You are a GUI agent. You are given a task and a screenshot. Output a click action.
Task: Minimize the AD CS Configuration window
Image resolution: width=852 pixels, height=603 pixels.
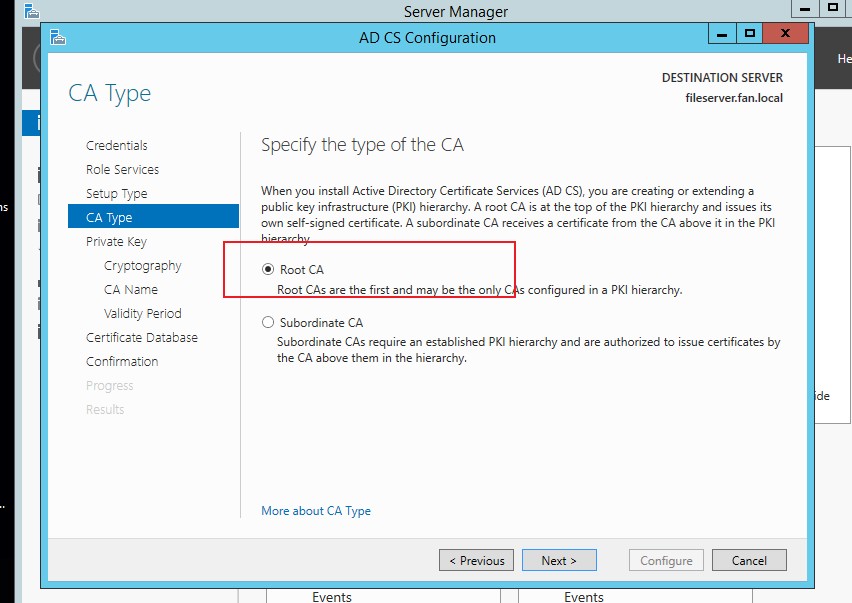722,34
